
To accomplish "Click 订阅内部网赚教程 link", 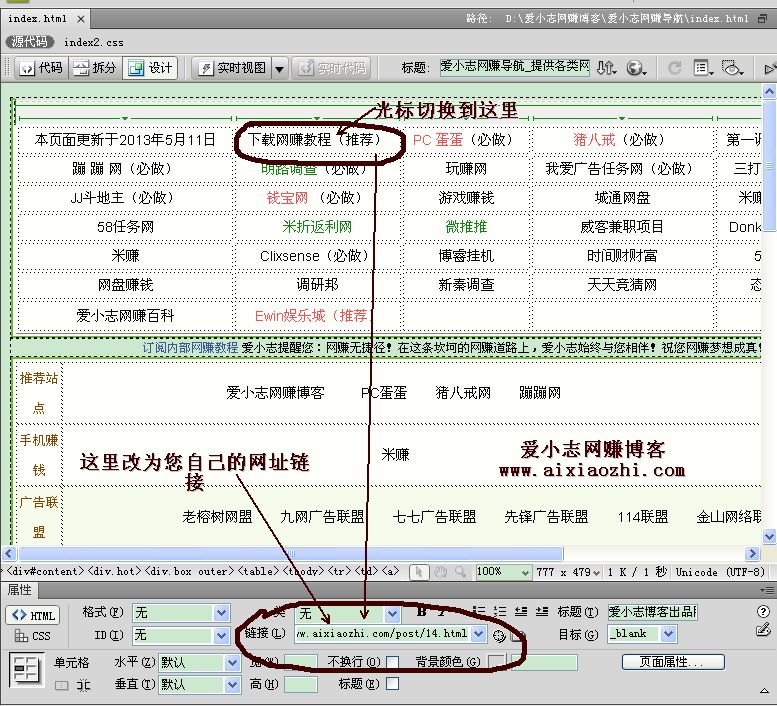I will click(x=190, y=347).
